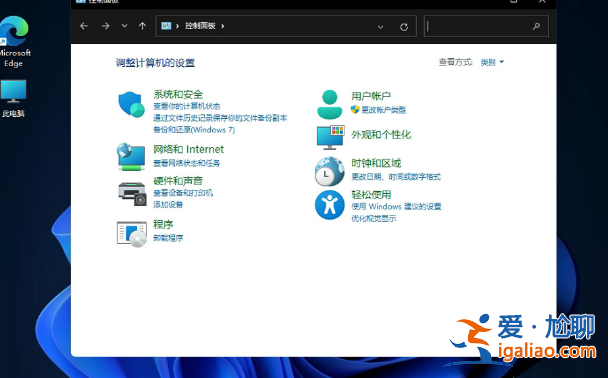Click 更改帐户类型 link

click(x=383, y=110)
